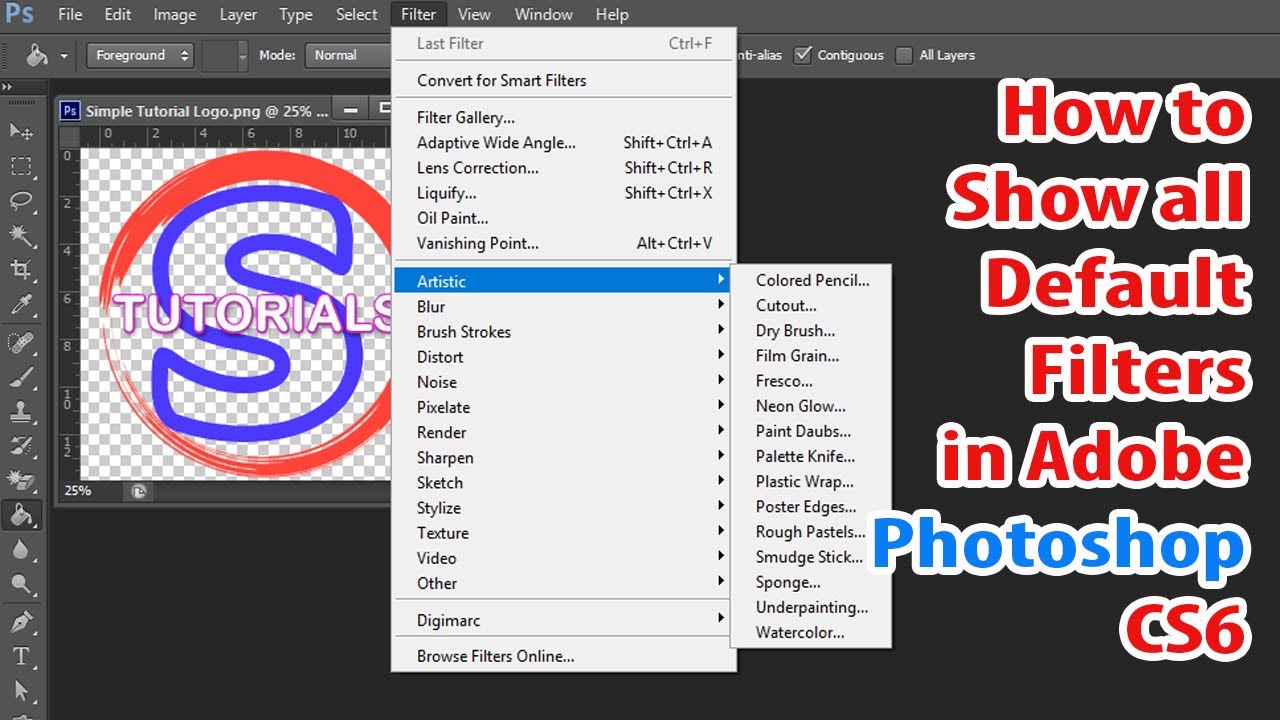Choose Colored Pencil from the Artistic submenu
Screen dimensions: 1280x720
tap(811, 280)
